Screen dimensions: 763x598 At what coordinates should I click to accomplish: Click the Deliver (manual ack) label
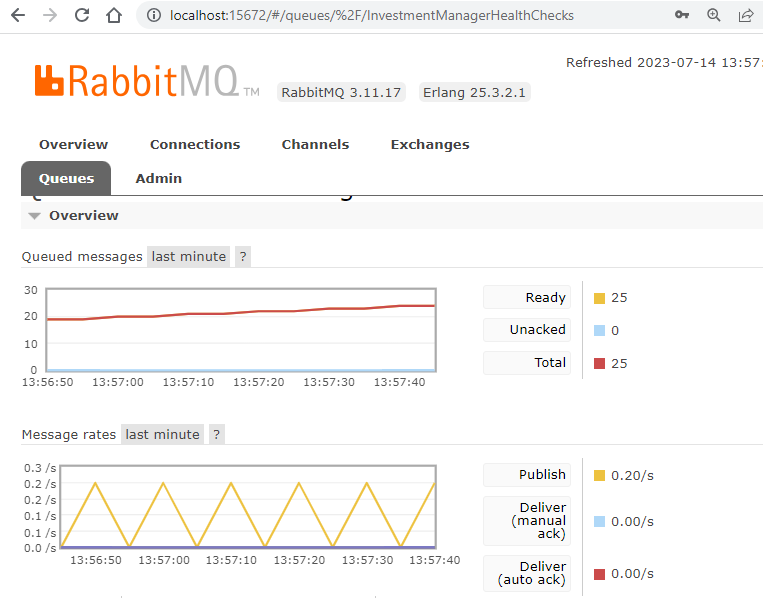pos(527,521)
